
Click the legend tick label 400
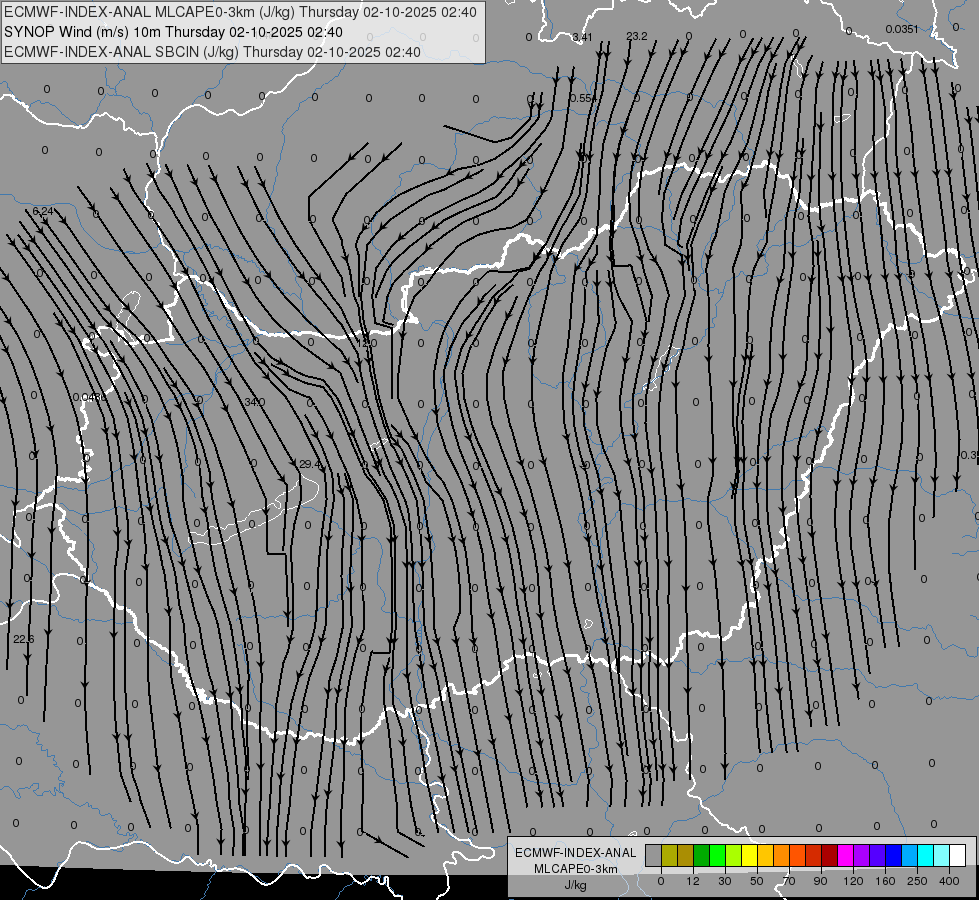coord(949,881)
